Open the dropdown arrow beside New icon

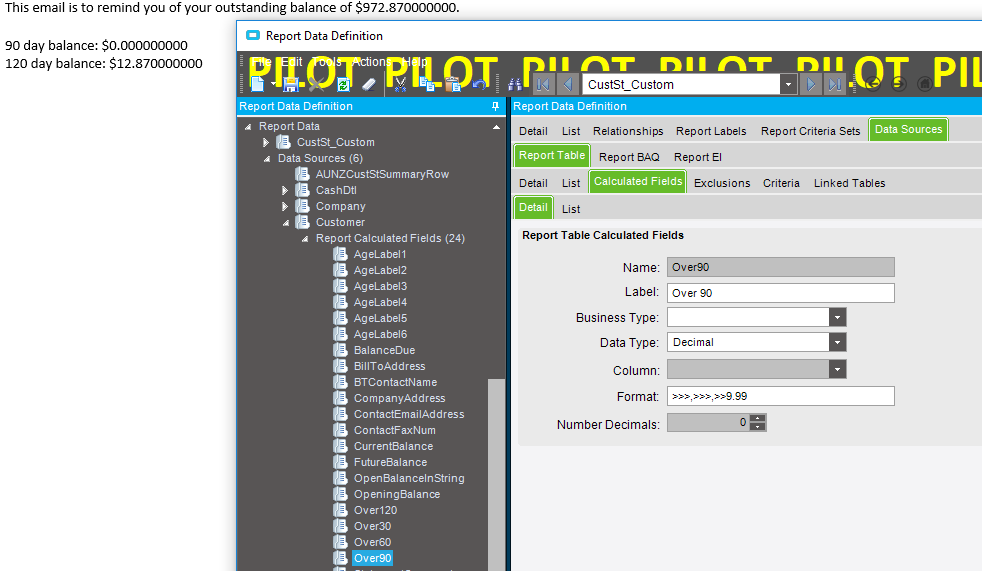[273, 84]
